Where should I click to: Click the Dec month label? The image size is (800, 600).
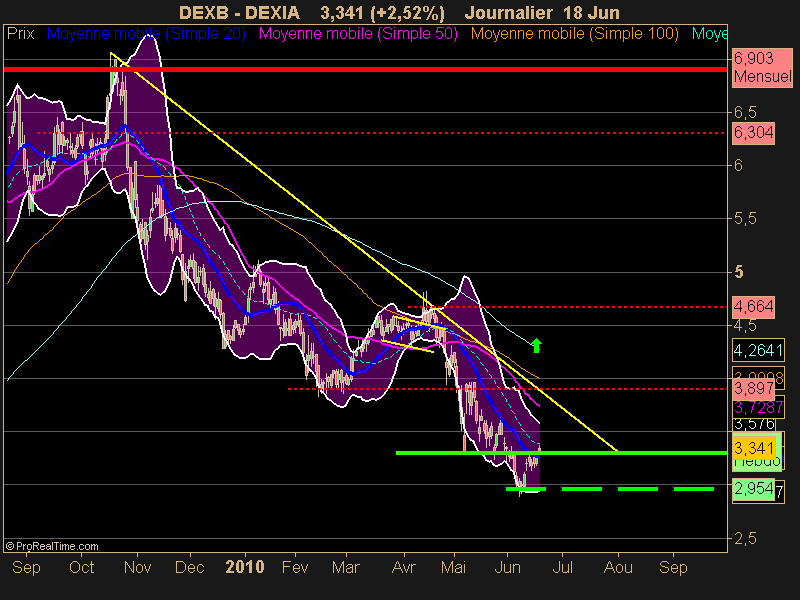(x=190, y=567)
